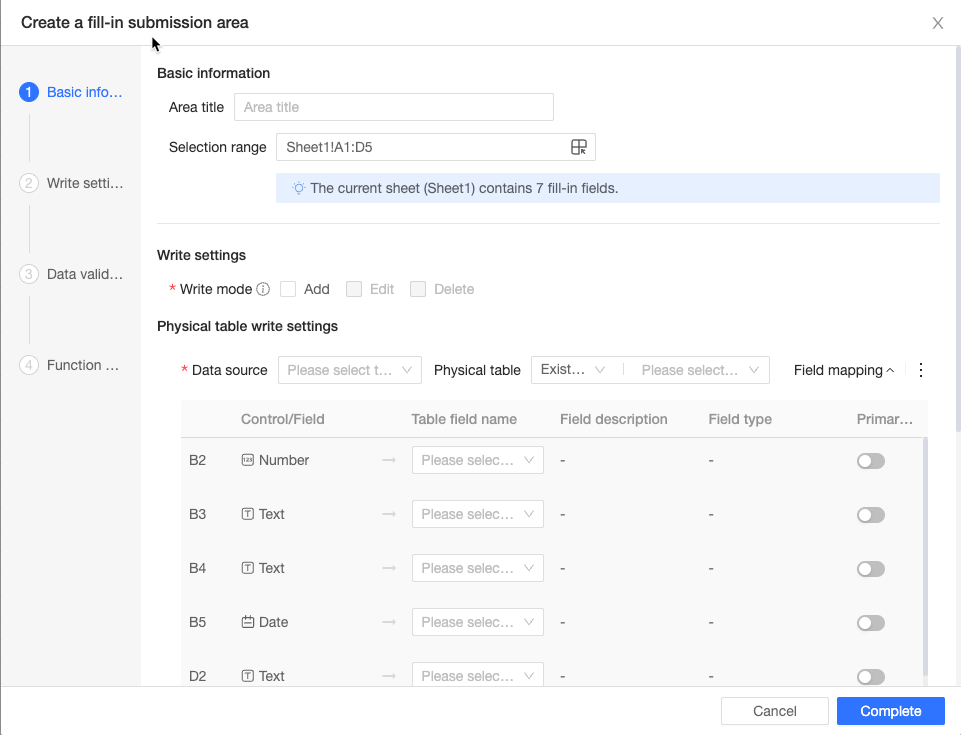Focus the Area title input field
Screen dimensions: 961x735
pyautogui.click(x=393, y=107)
